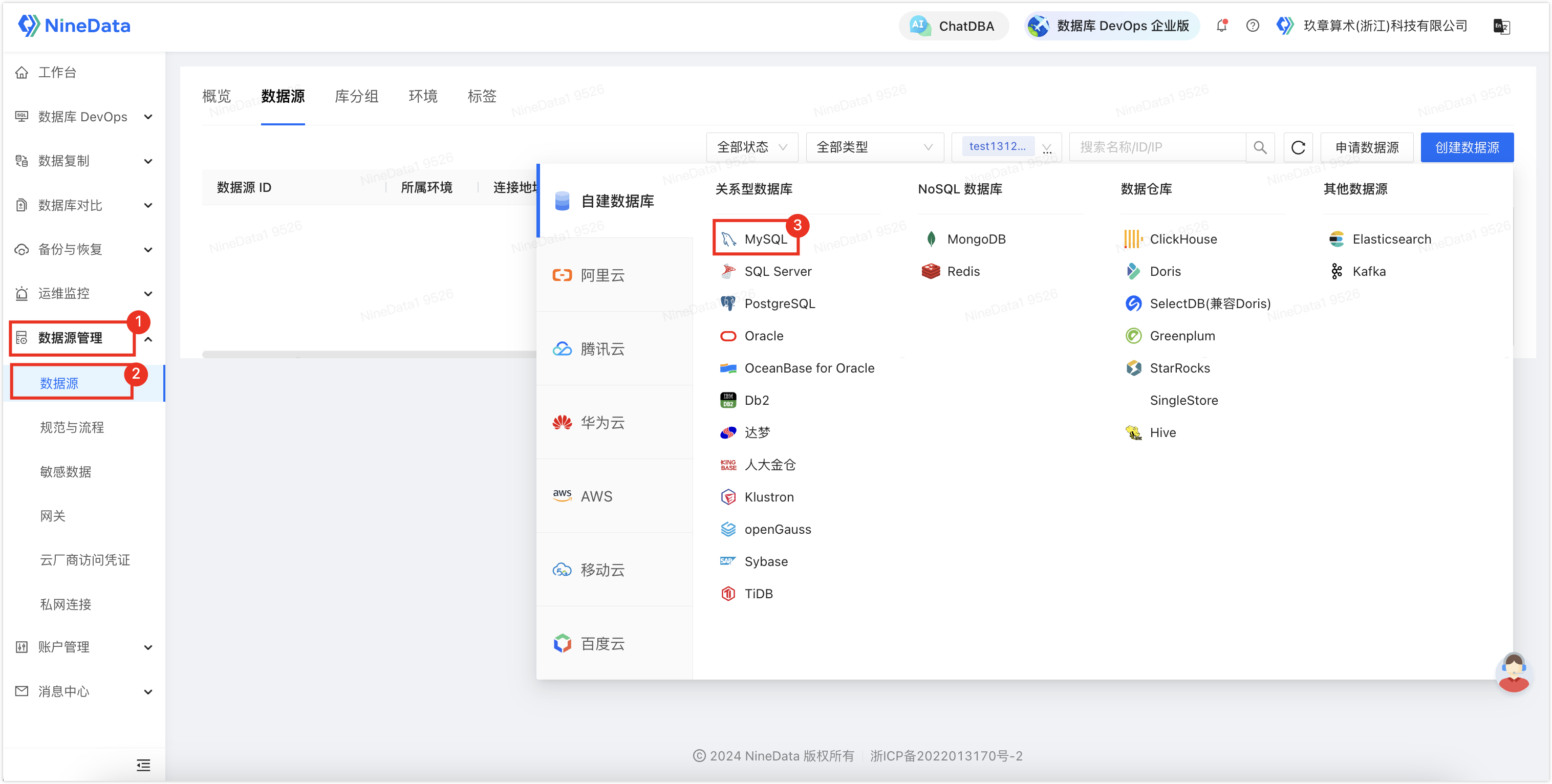Open 玖章算术(浙江)科技有限公司 account menu

[x=1371, y=26]
